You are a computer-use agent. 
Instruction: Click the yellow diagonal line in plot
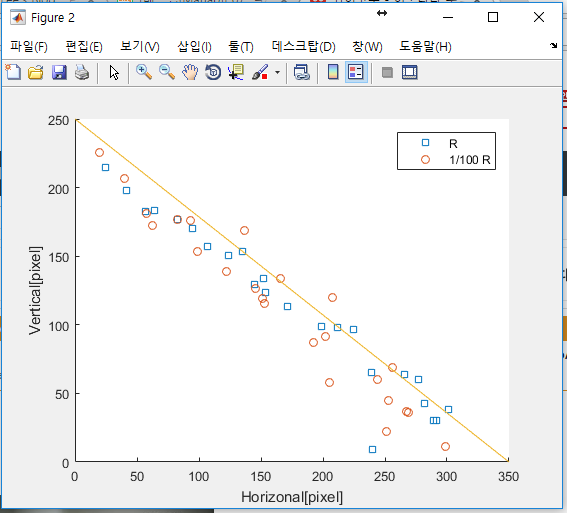[x=292, y=290]
